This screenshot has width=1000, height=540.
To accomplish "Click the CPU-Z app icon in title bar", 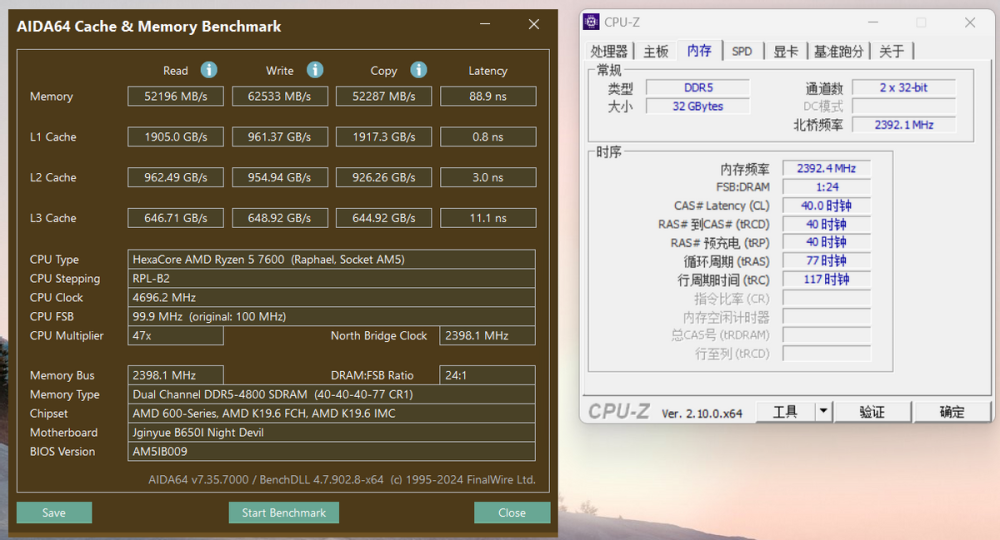I will pyautogui.click(x=591, y=22).
